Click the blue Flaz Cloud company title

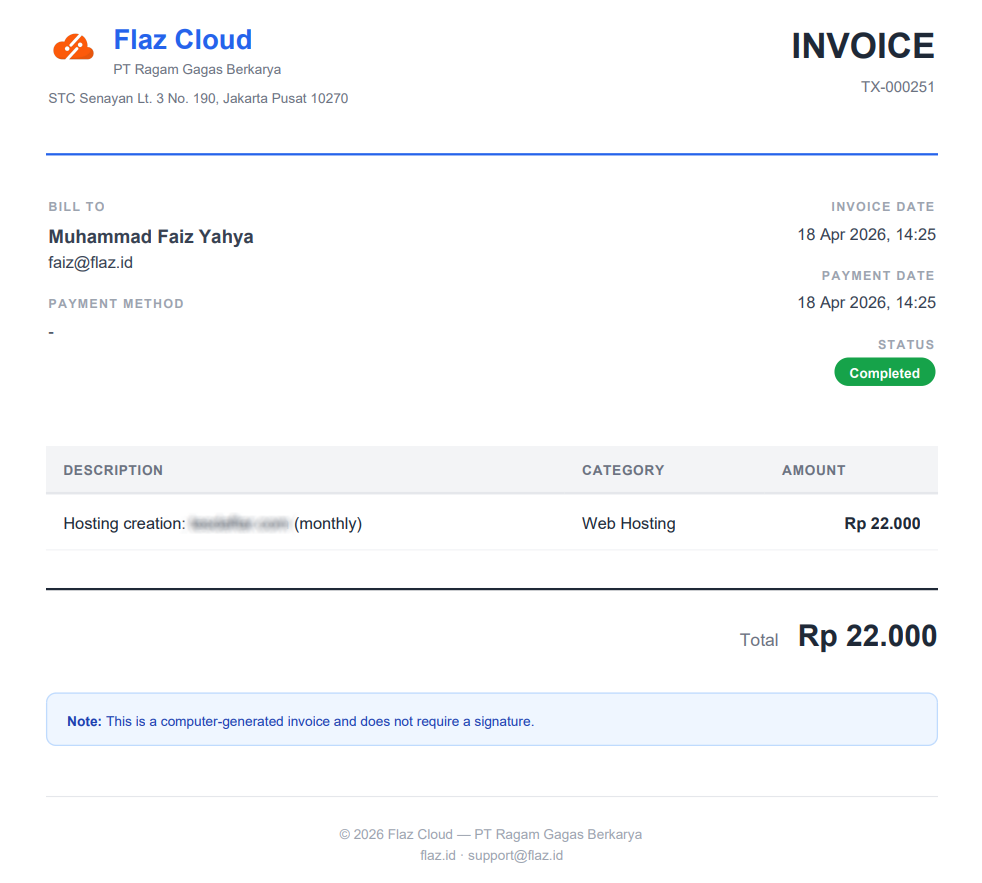[x=182, y=40]
